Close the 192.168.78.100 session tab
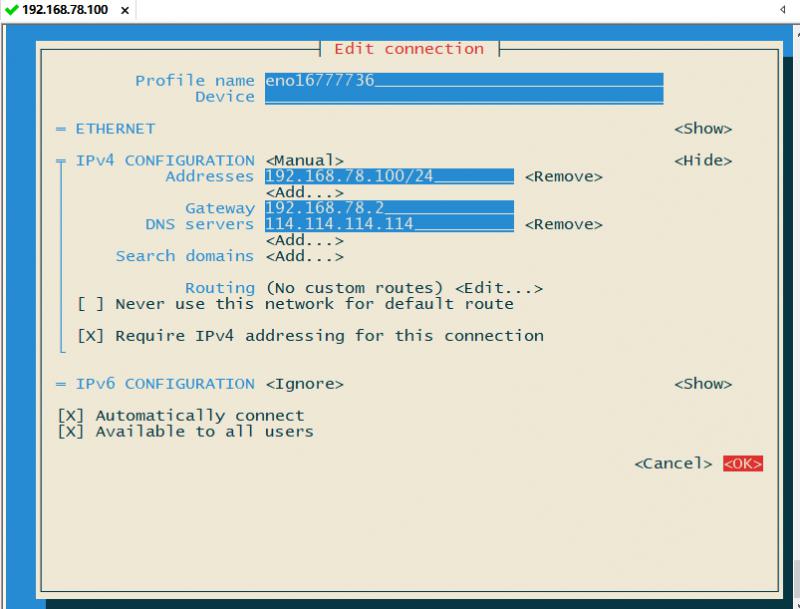Image resolution: width=800 pixels, height=609 pixels. tap(124, 10)
